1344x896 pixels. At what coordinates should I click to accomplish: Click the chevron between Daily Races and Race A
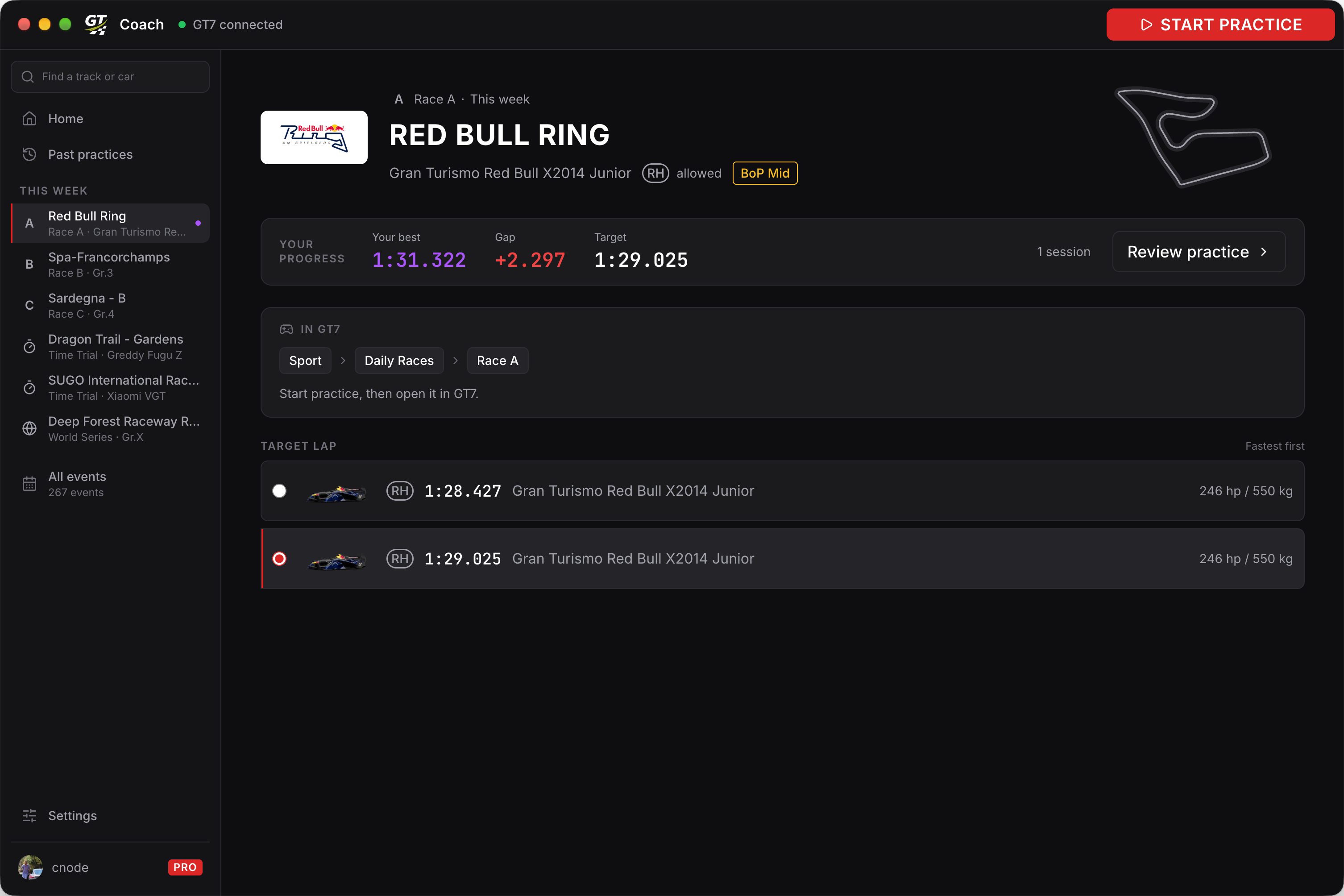coord(456,361)
